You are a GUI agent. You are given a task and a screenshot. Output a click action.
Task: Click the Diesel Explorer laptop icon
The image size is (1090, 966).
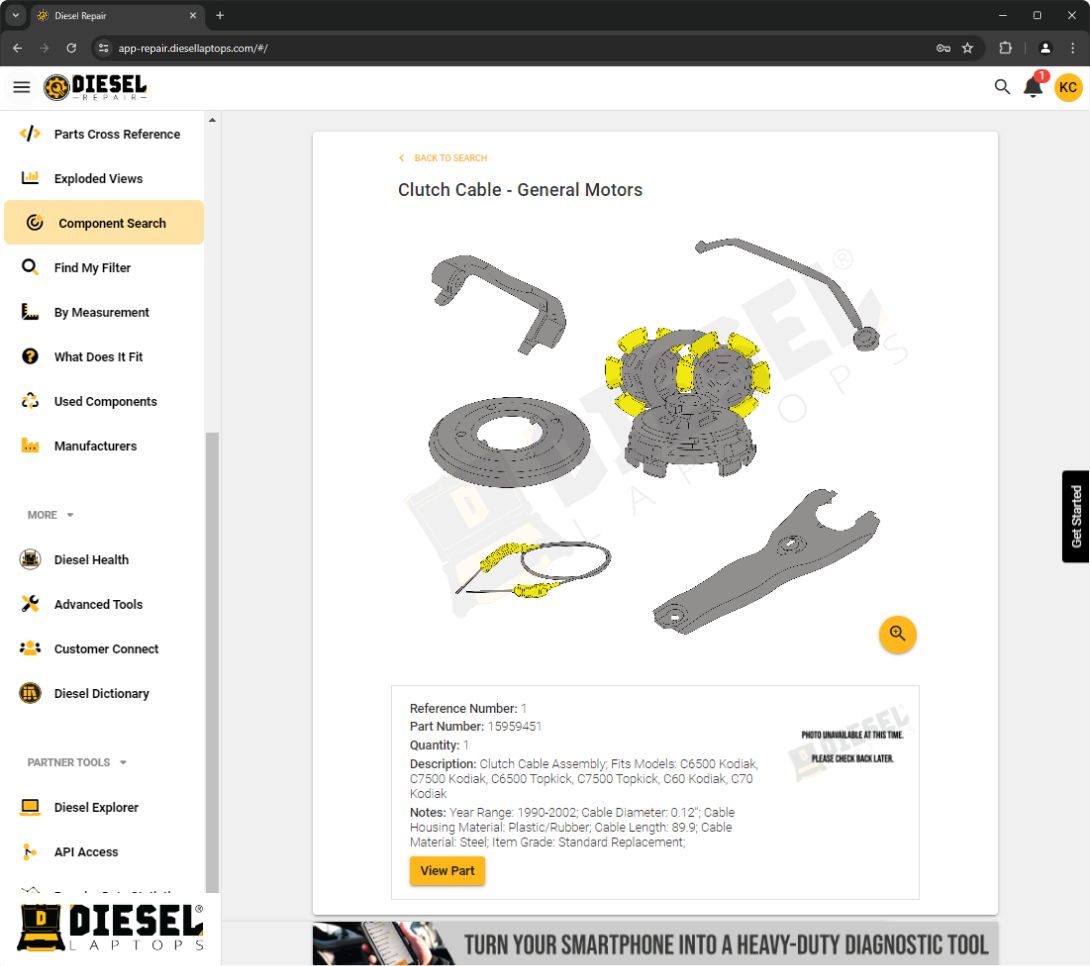click(x=30, y=807)
